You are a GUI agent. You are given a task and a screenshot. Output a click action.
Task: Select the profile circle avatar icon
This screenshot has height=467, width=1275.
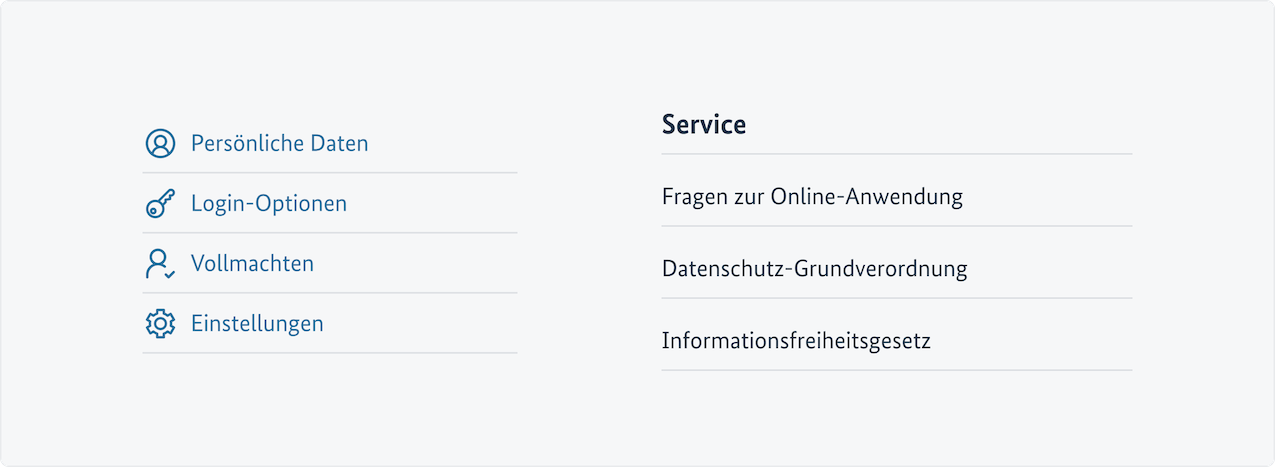tap(160, 144)
